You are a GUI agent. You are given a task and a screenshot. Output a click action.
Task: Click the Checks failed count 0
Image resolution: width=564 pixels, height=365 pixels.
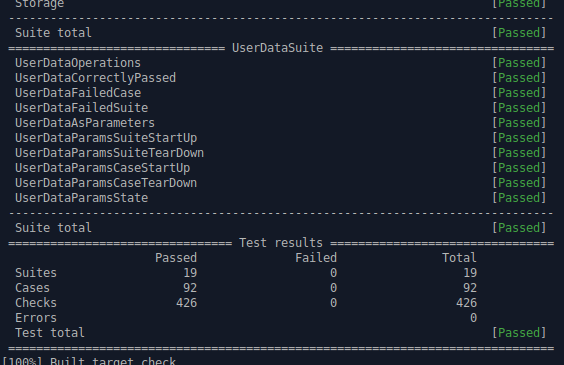333,303
